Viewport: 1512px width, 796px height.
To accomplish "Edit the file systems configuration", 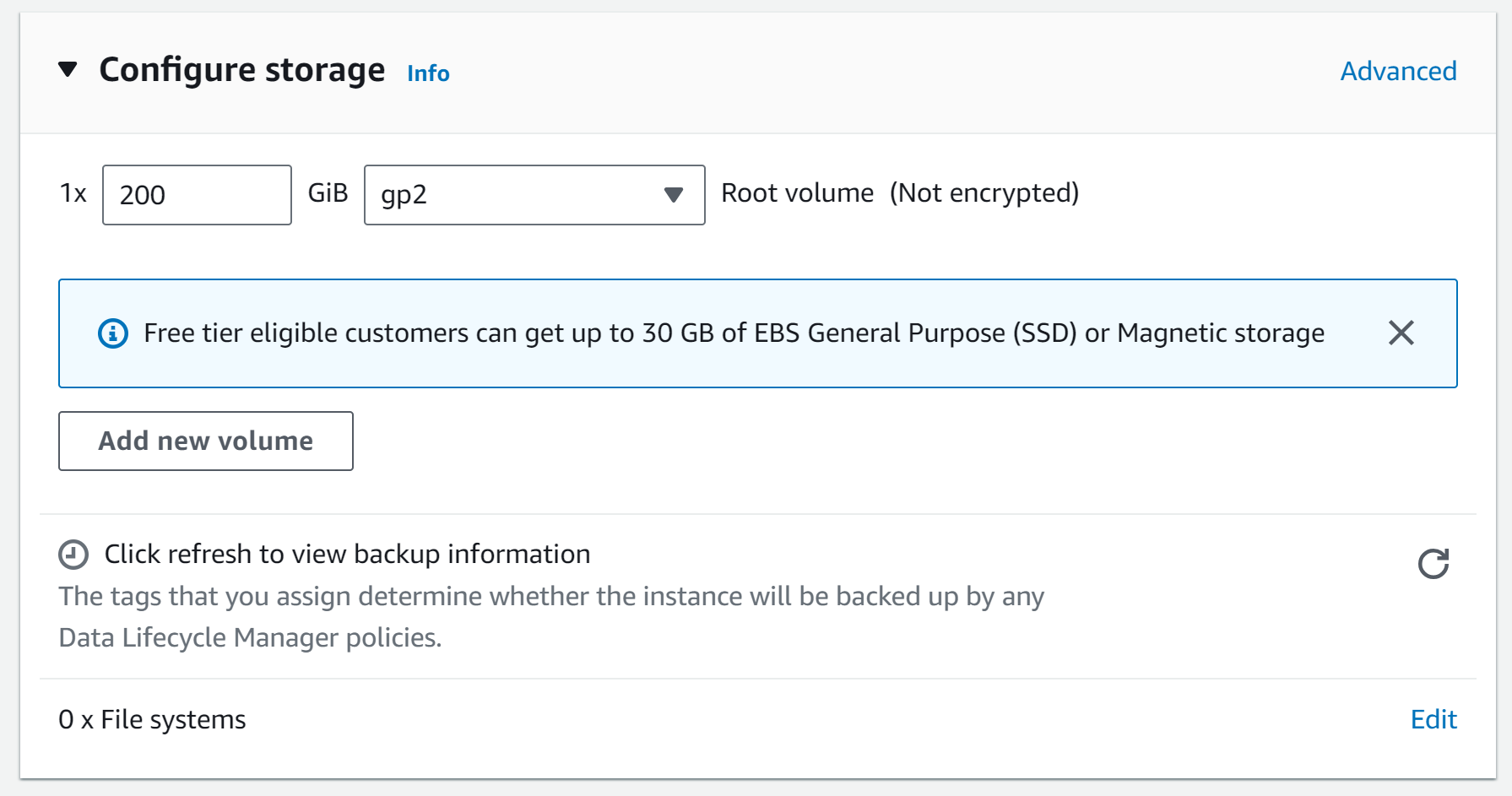I will point(1433,719).
